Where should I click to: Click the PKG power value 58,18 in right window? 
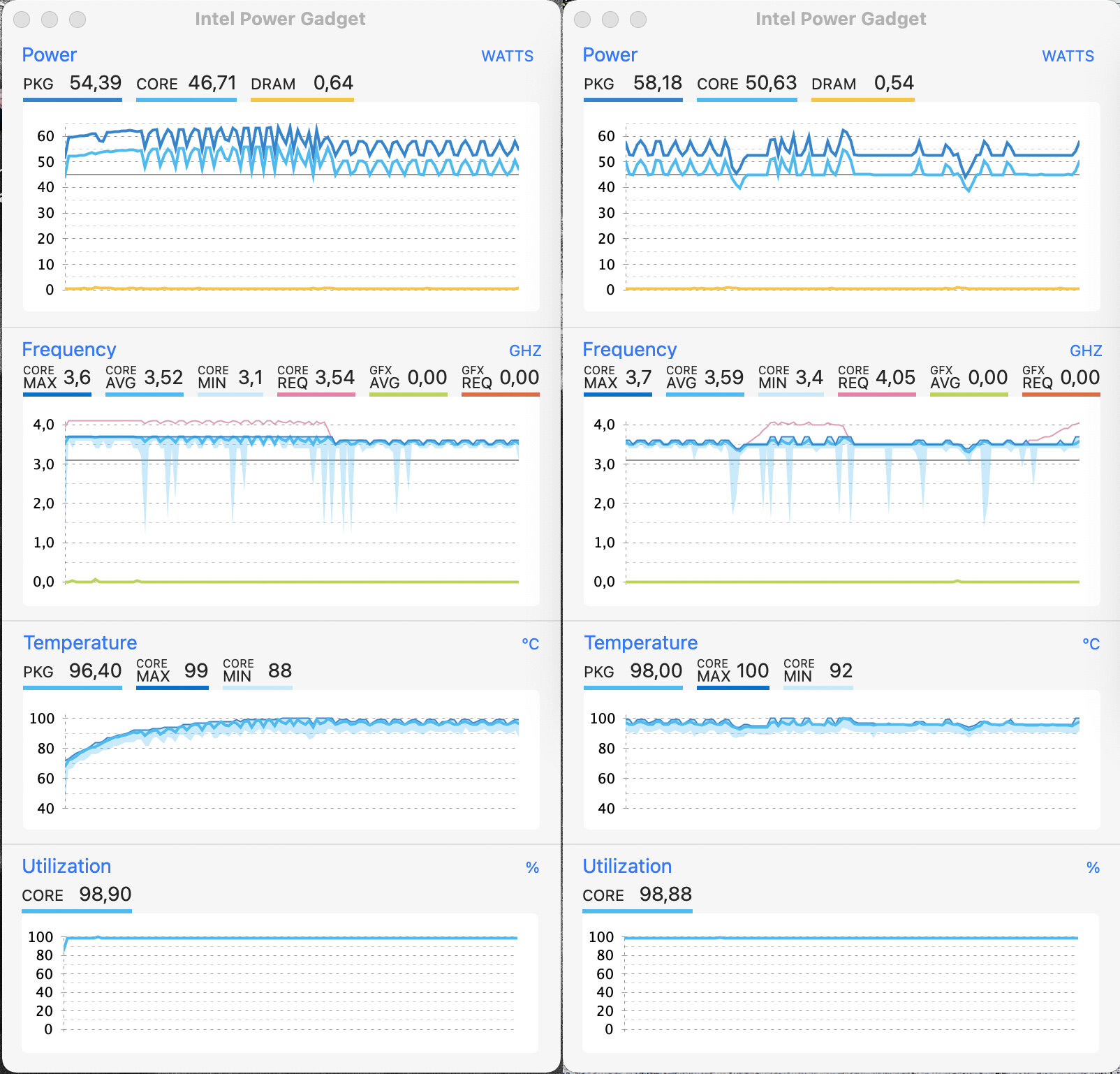point(658,83)
